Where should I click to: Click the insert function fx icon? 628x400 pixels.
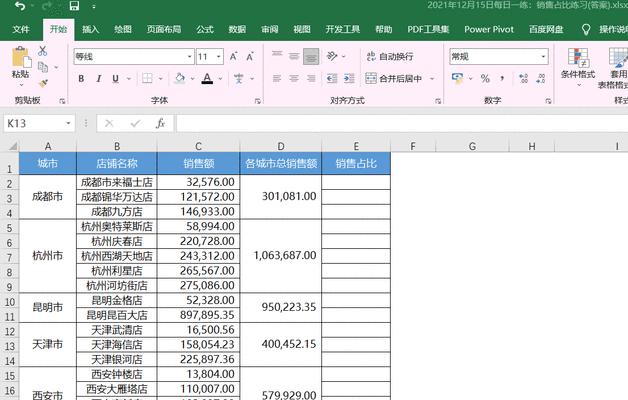(x=160, y=123)
